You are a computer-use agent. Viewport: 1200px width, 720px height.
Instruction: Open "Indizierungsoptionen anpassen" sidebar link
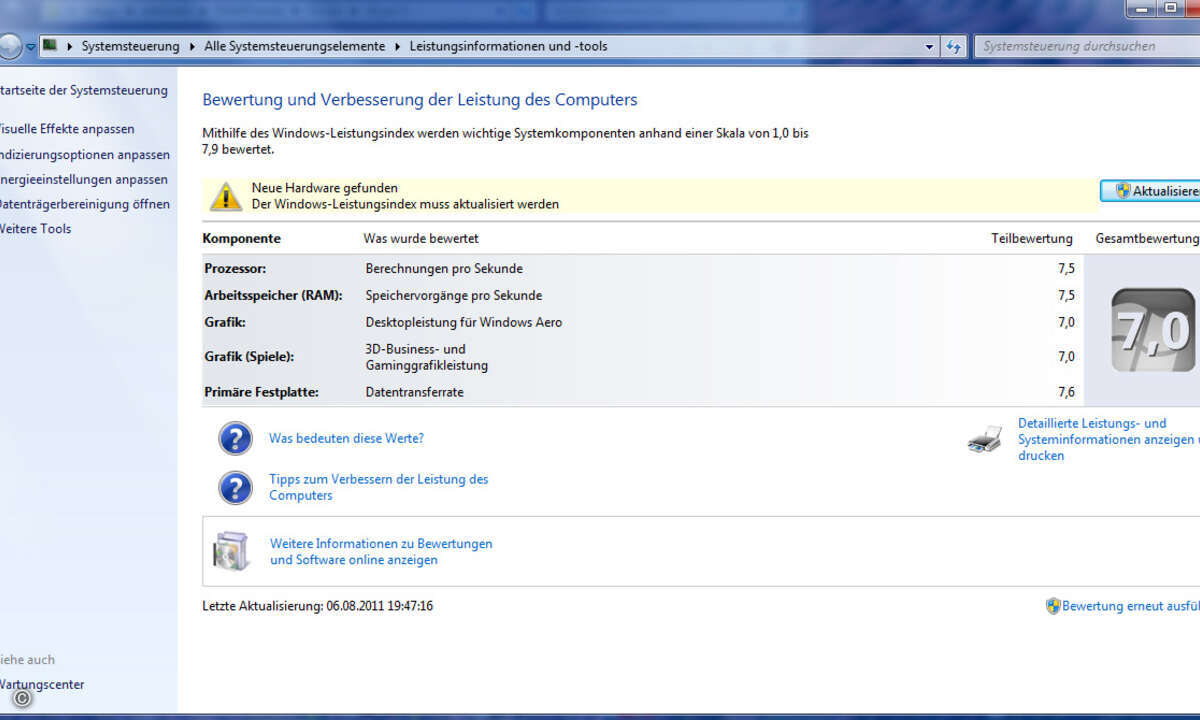pos(84,155)
